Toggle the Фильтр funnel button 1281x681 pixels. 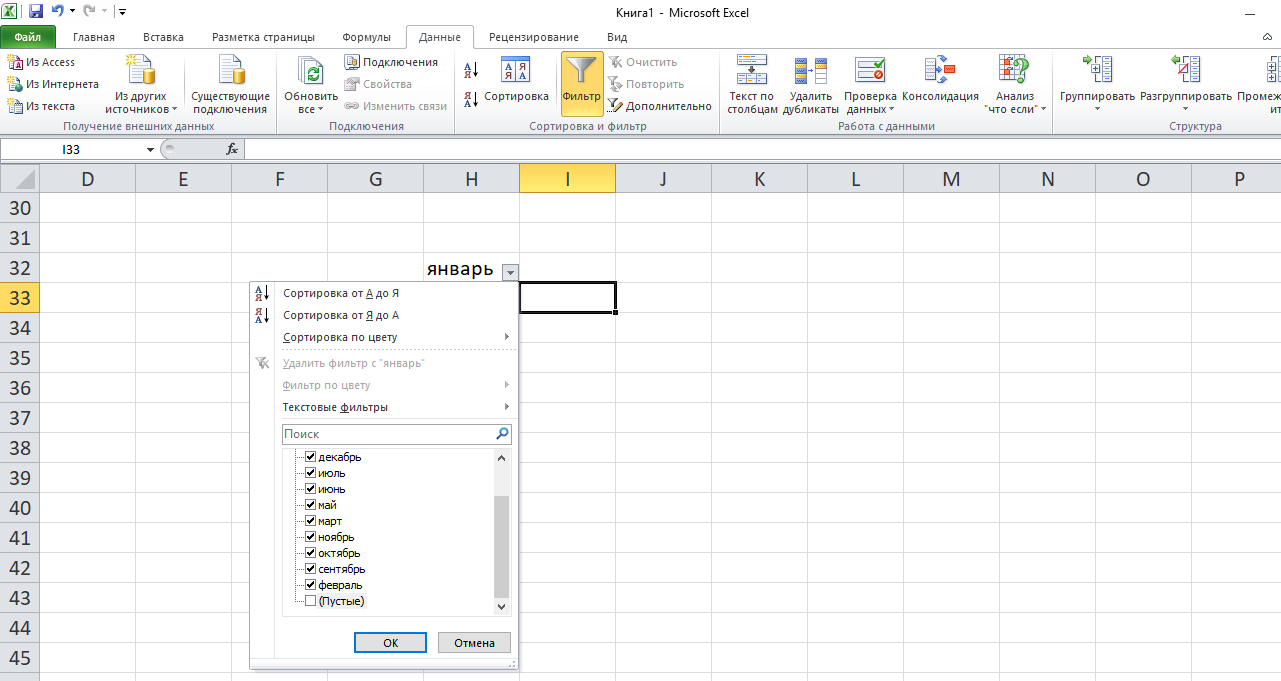[x=582, y=84]
